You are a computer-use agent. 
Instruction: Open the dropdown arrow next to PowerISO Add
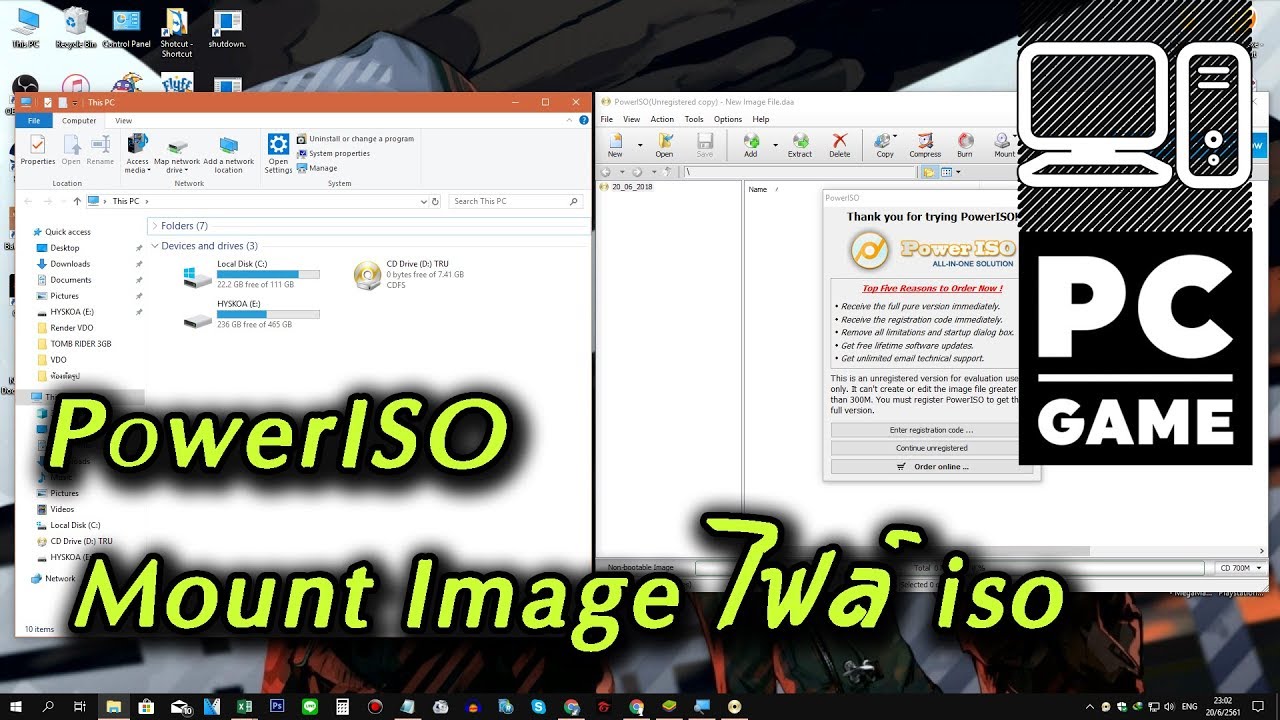[x=775, y=144]
